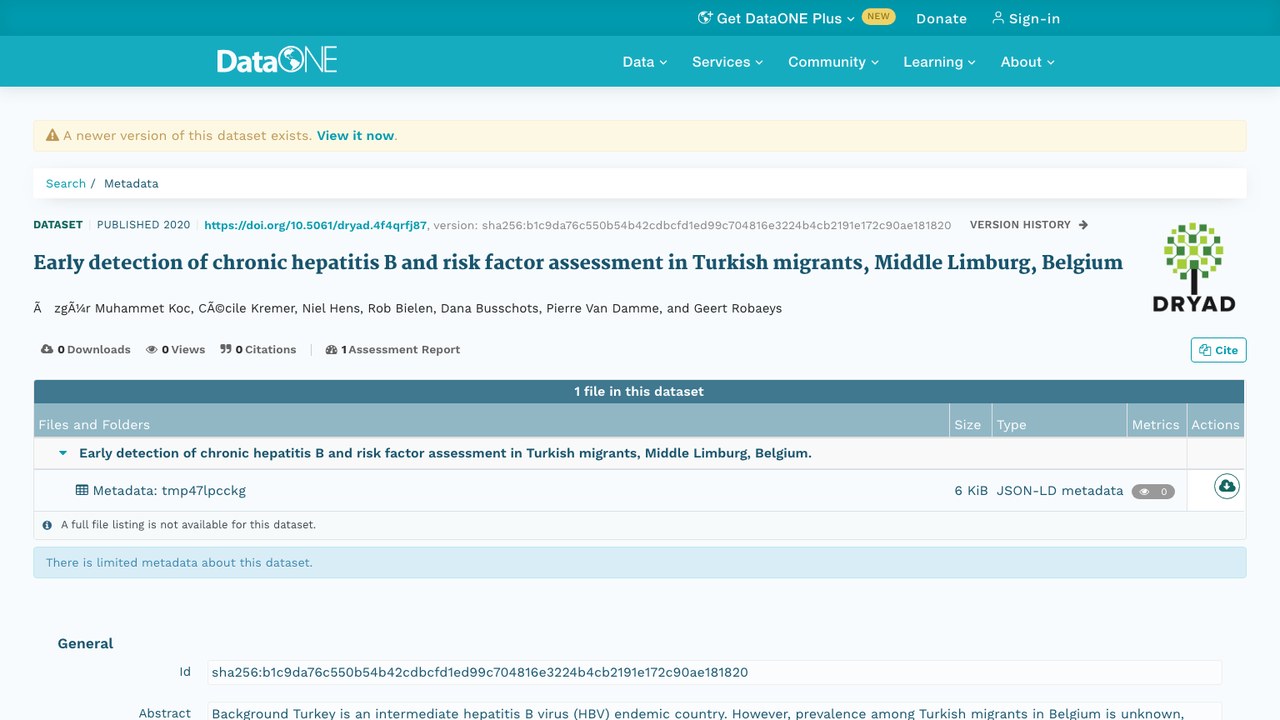Click the Metadata: tmp47lpcckg file name
The height and width of the screenshot is (720, 1280).
coord(169,490)
